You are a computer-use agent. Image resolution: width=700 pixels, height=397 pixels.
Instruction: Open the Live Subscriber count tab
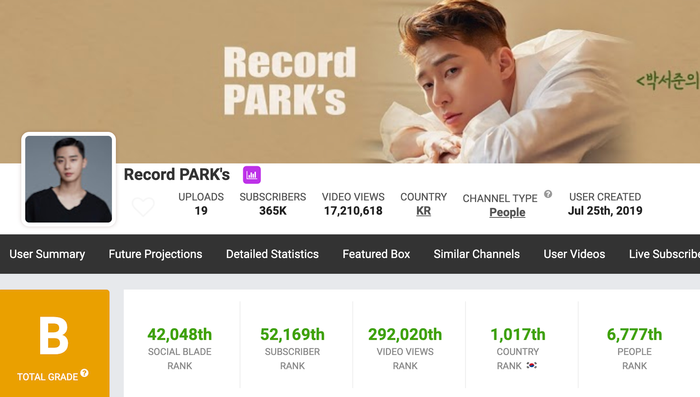664,254
